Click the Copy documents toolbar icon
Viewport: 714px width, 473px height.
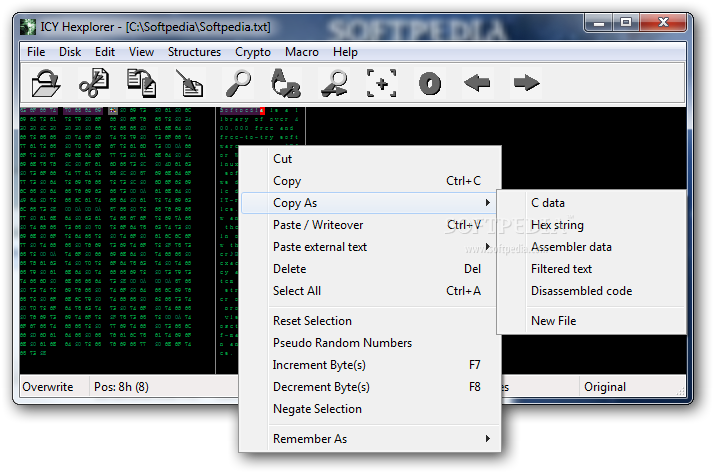(x=142, y=83)
